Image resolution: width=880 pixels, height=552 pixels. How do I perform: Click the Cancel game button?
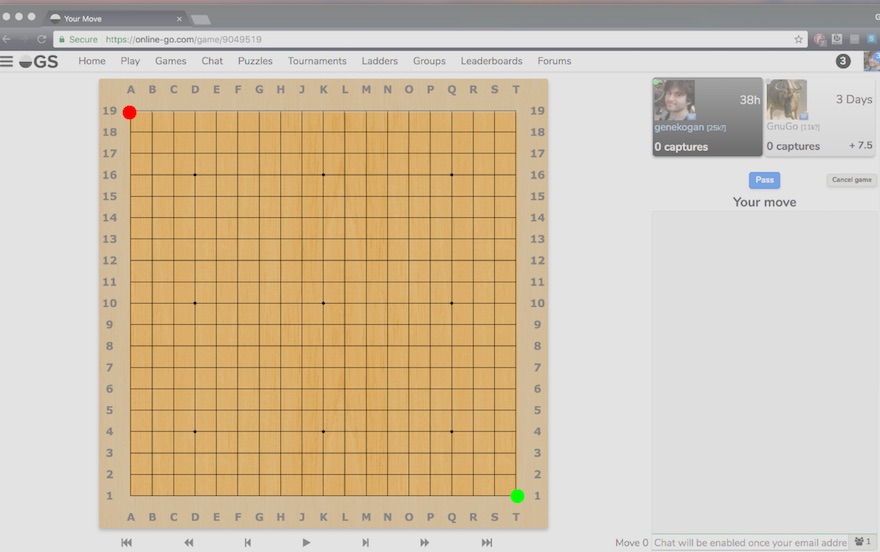tap(851, 180)
